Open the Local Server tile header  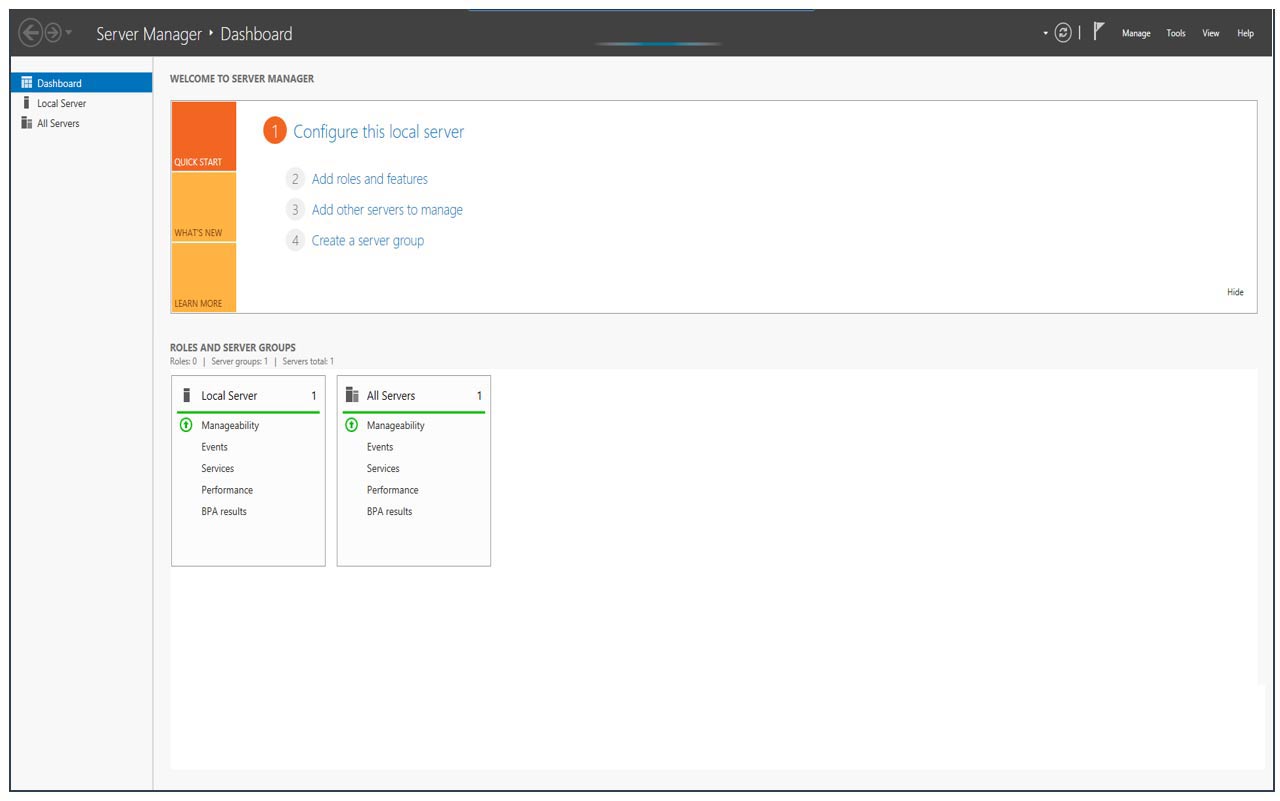click(x=248, y=396)
